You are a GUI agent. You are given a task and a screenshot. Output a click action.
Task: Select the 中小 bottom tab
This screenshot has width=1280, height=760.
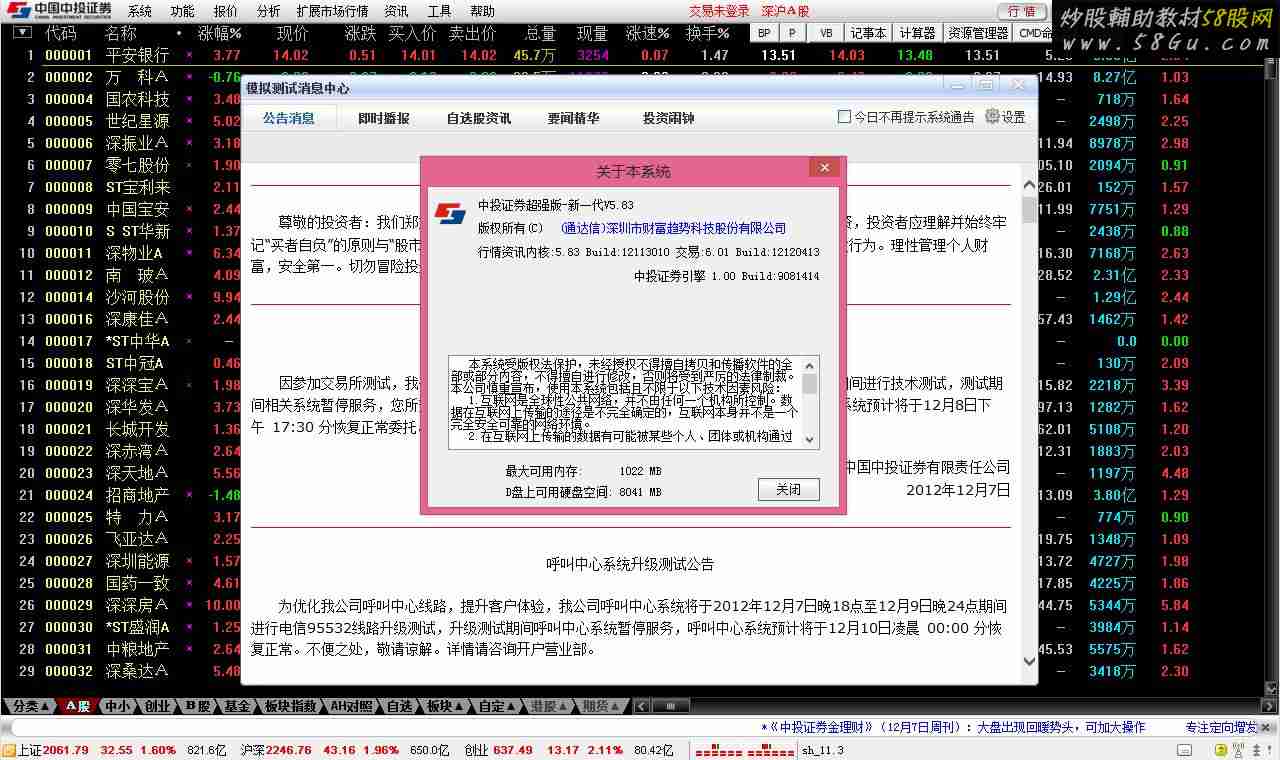pyautogui.click(x=119, y=706)
